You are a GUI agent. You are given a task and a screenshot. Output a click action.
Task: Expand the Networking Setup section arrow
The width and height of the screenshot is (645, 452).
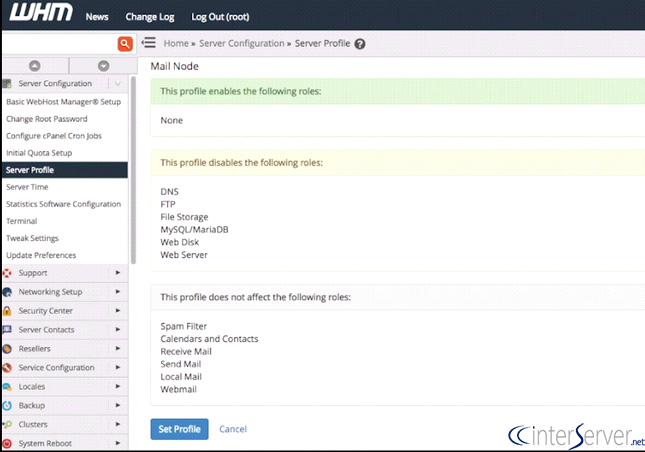pos(118,291)
